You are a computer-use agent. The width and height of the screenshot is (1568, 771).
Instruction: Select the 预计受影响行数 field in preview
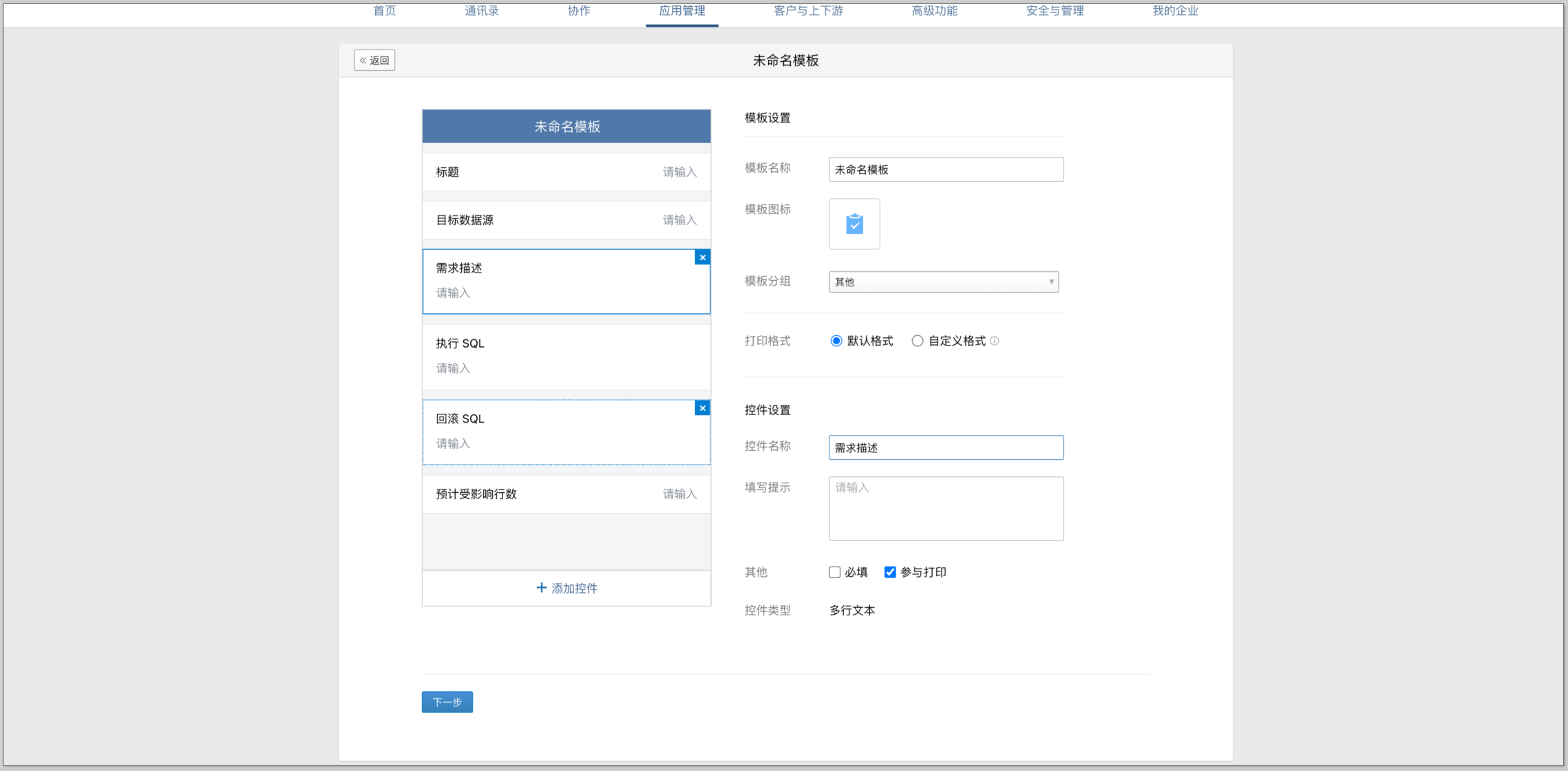pyautogui.click(x=566, y=494)
